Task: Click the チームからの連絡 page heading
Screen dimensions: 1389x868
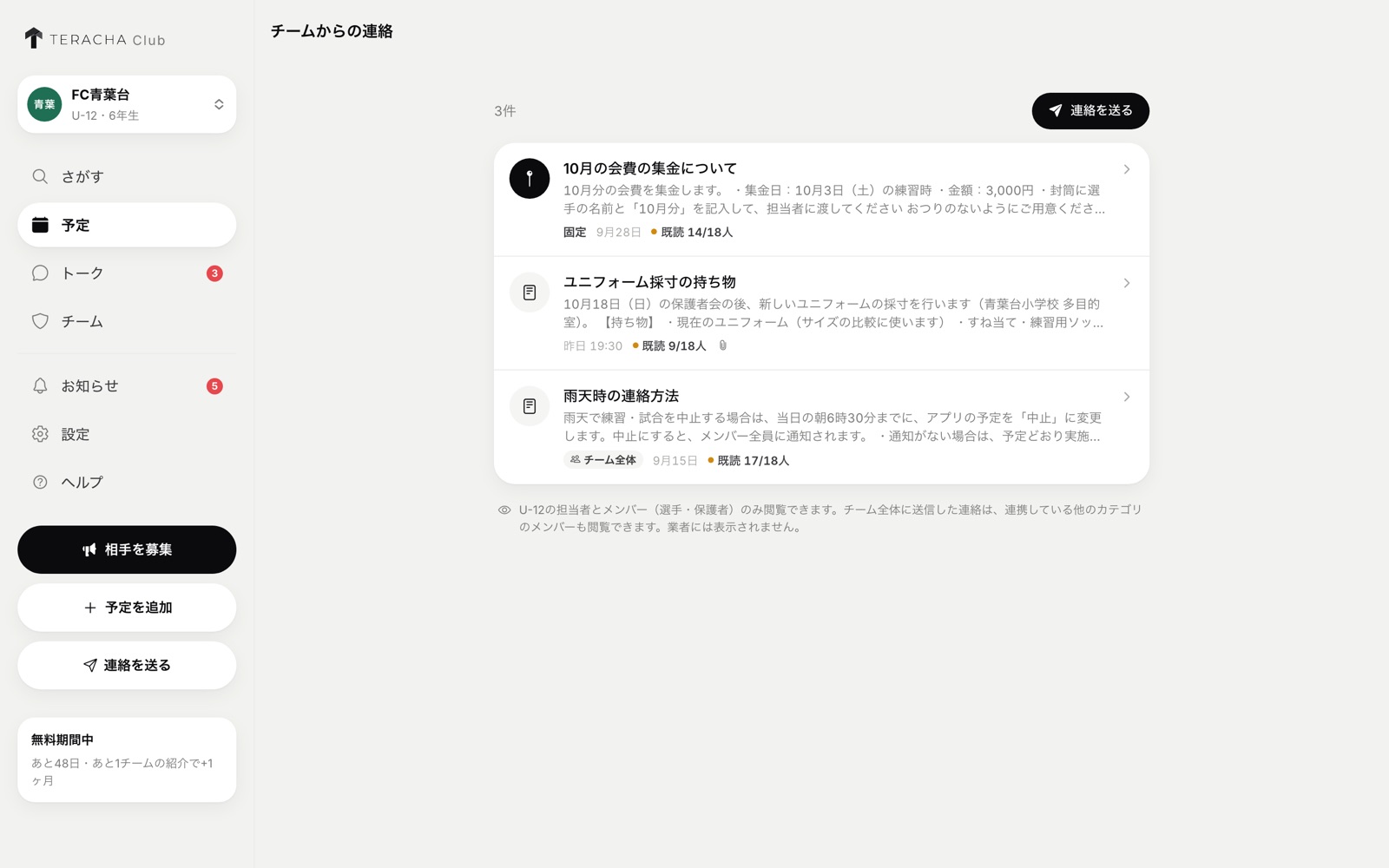Action: click(x=332, y=31)
